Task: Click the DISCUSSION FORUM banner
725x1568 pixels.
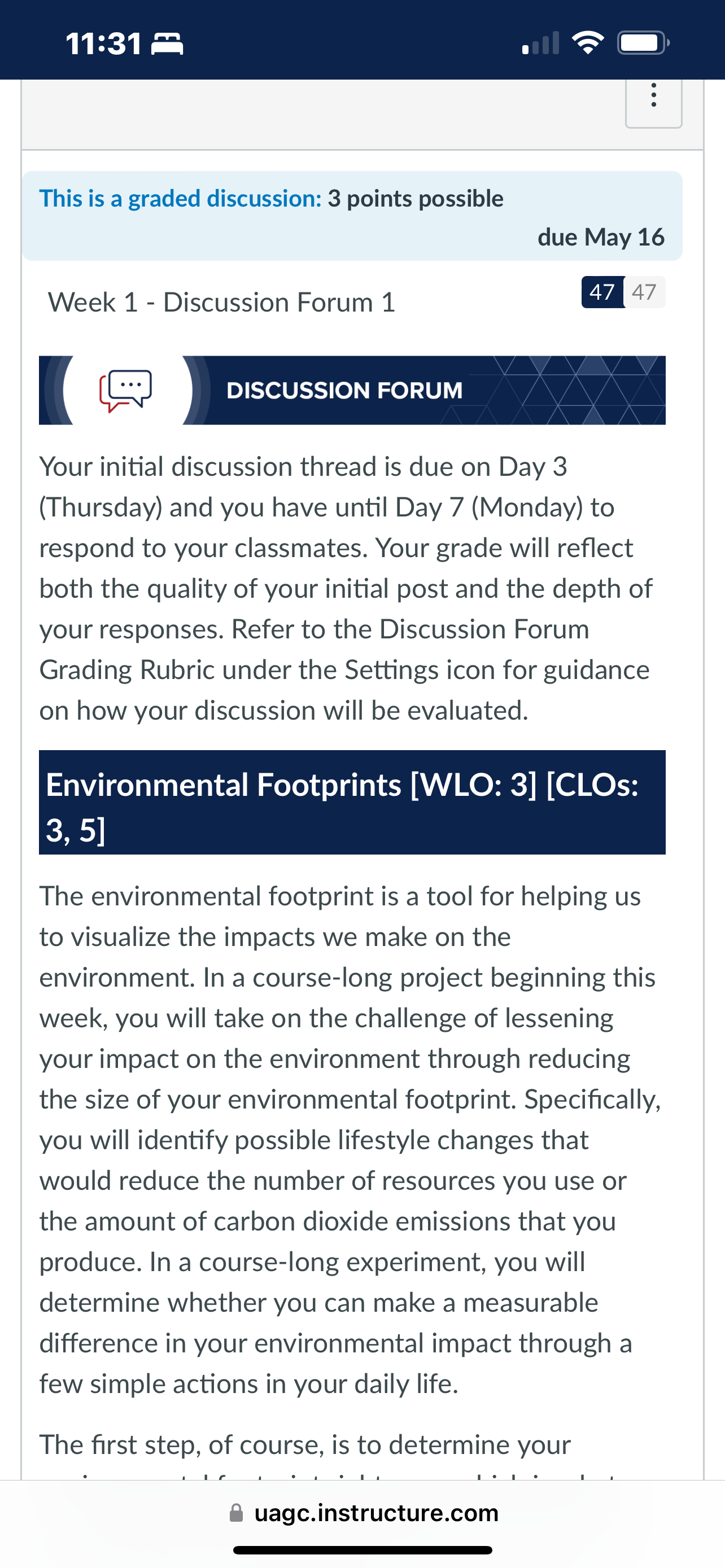Action: click(352, 390)
